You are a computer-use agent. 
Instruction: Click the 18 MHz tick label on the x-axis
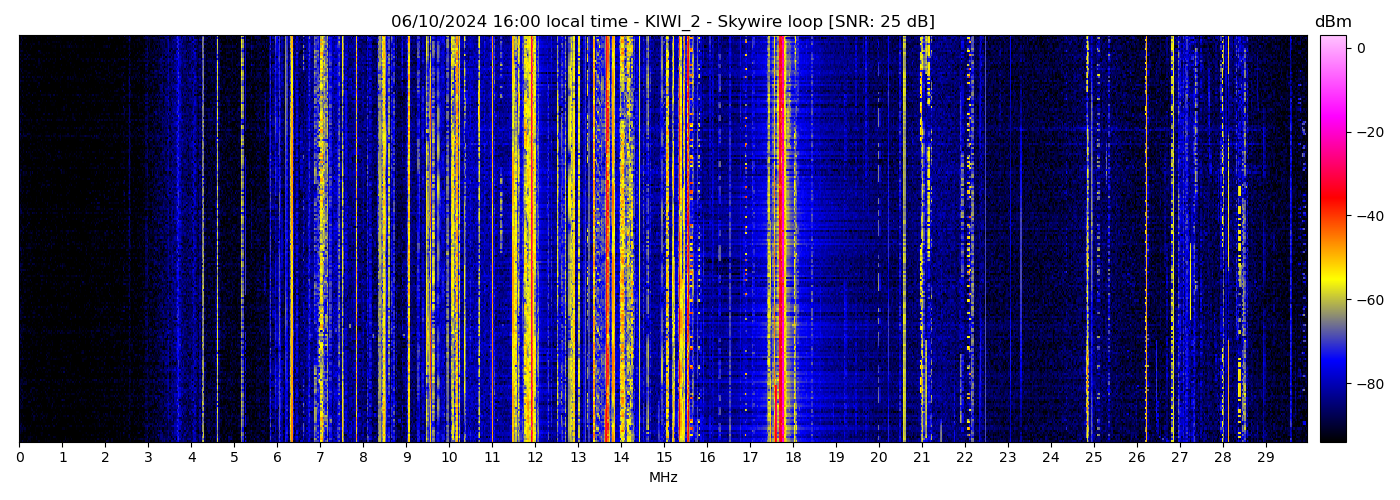(793, 458)
